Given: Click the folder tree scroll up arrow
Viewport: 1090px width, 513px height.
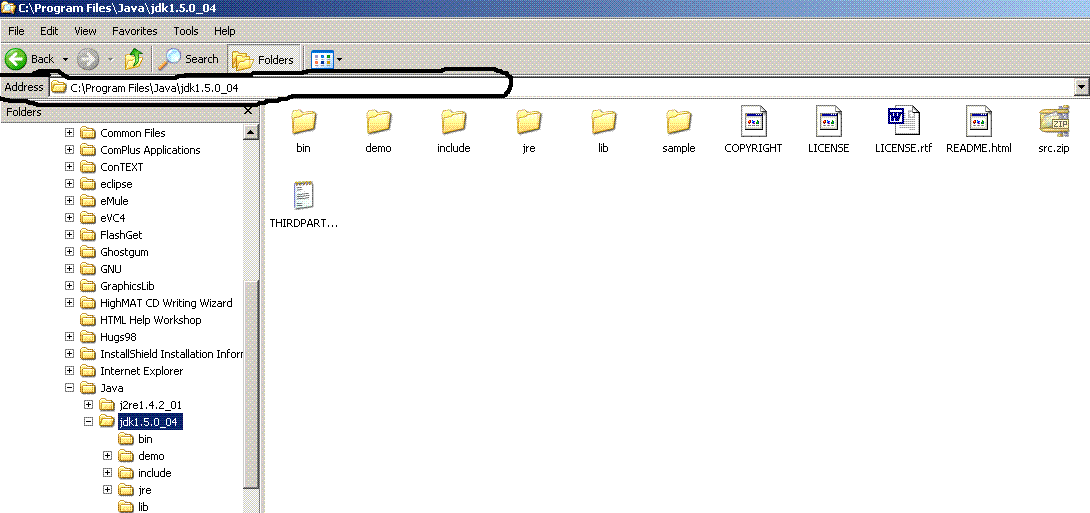Looking at the screenshot, I should (x=251, y=132).
